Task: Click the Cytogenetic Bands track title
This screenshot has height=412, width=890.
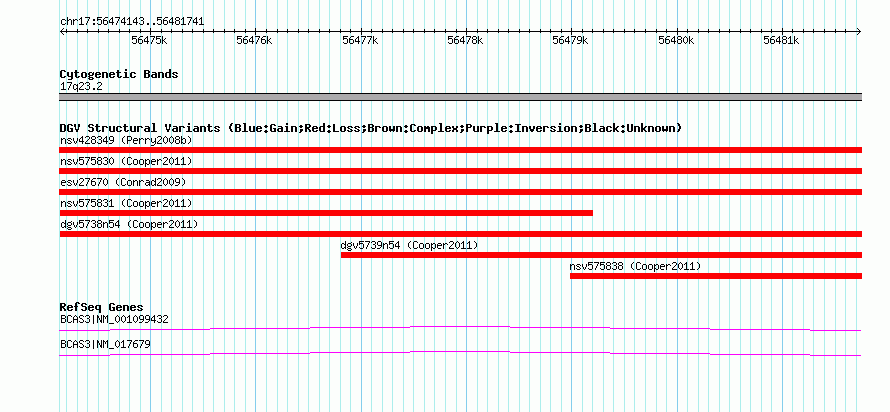Action: [x=119, y=74]
